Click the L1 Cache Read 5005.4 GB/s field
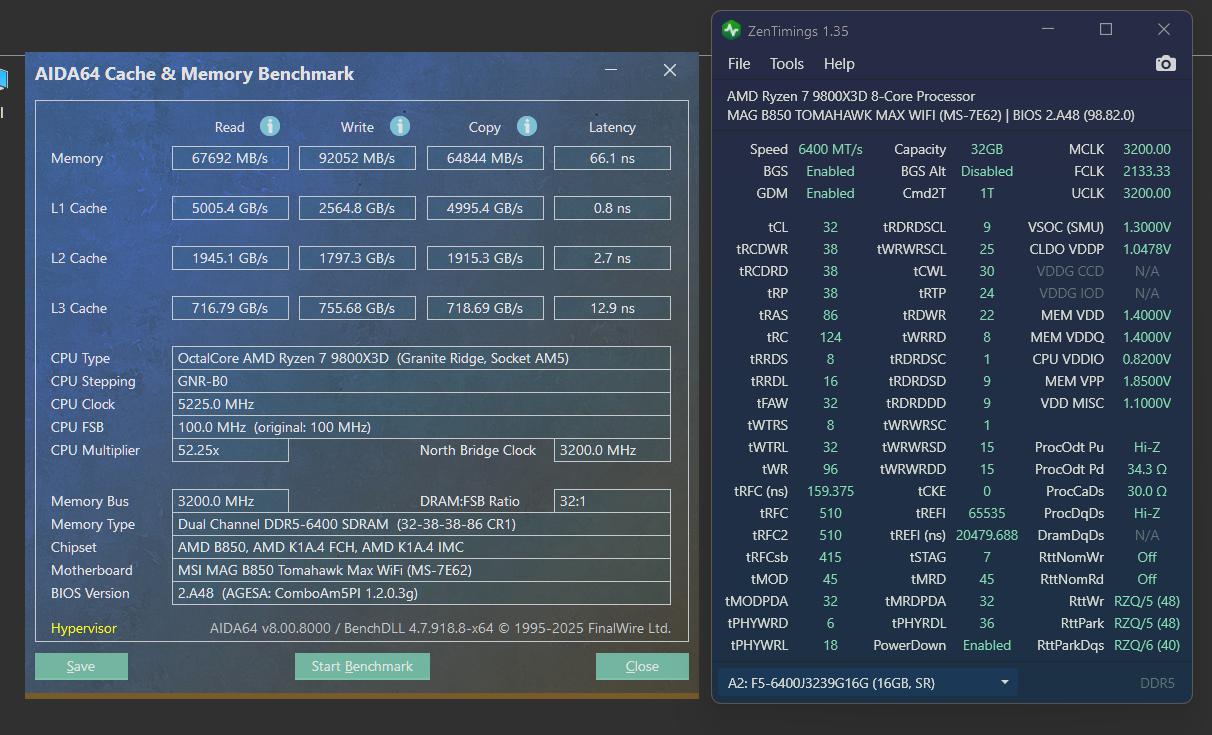1212x735 pixels. 230,208
